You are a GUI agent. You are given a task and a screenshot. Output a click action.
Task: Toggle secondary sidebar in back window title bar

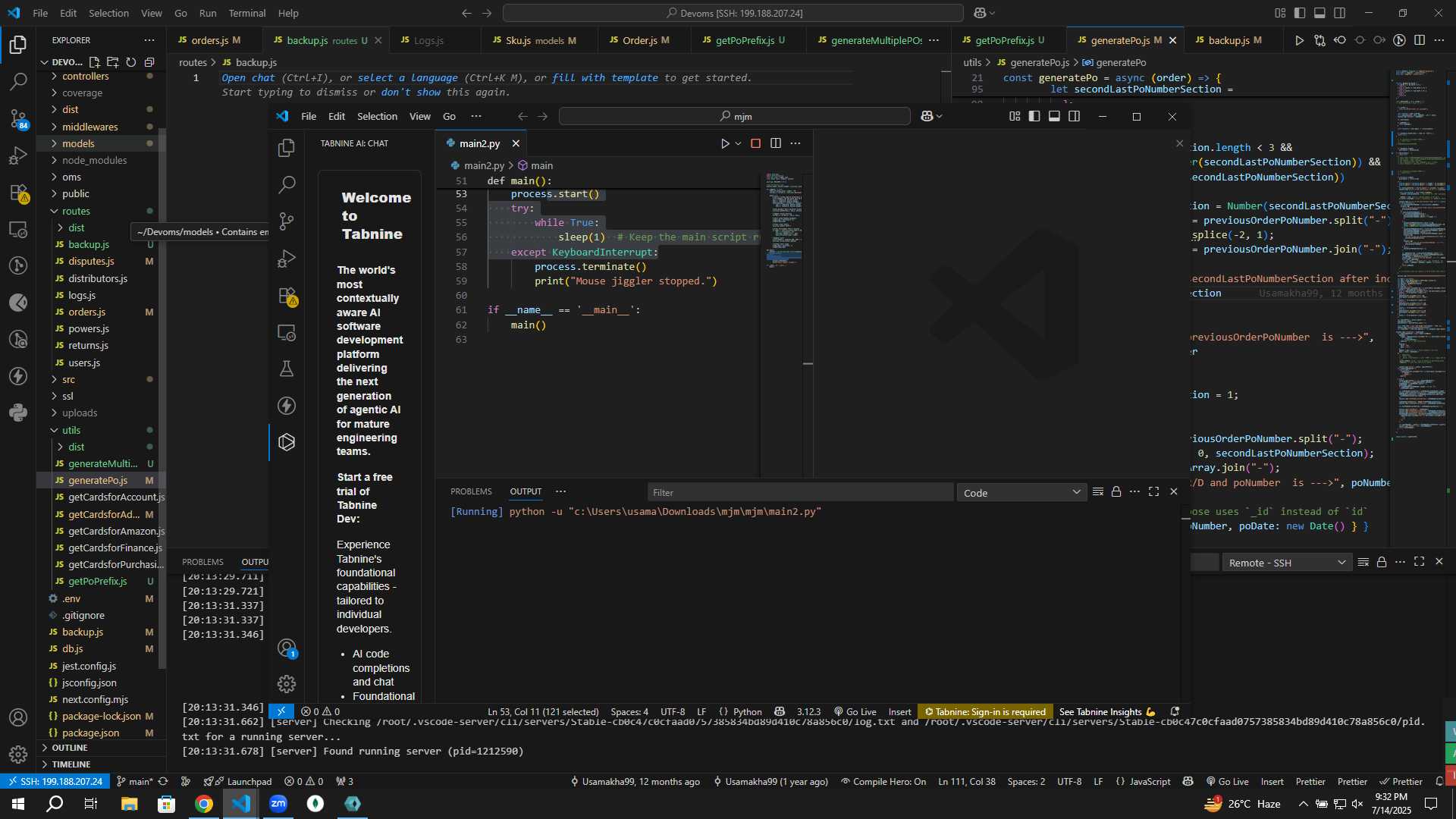pyautogui.click(x=1340, y=13)
